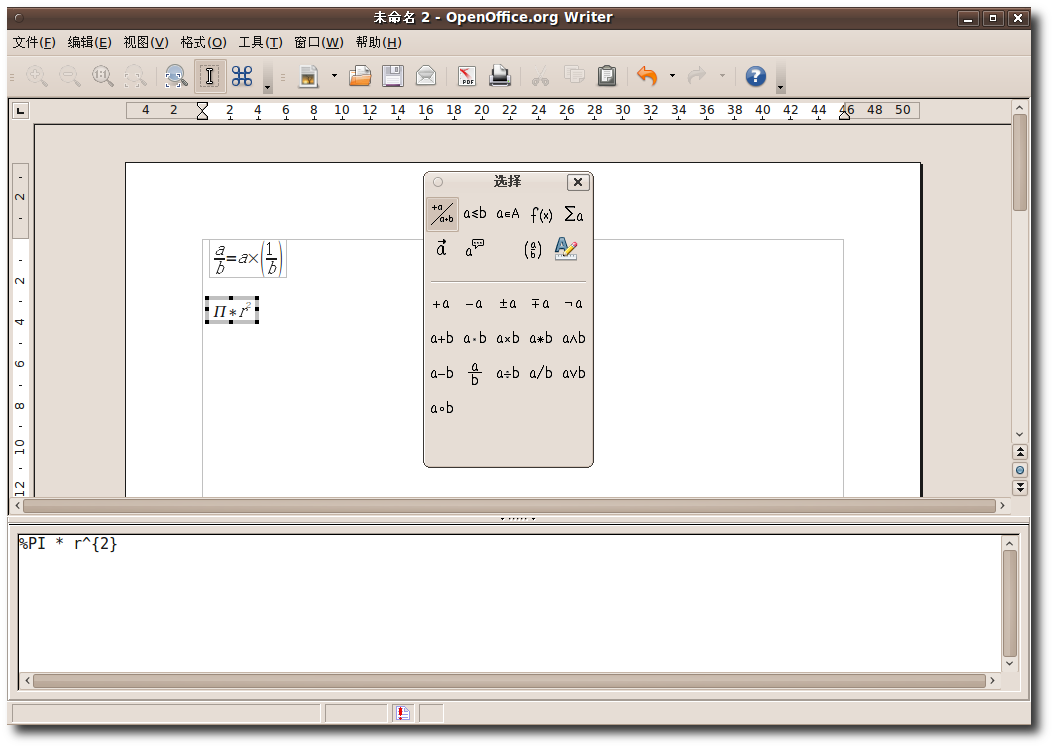
Task: Open the 格式(O) menu
Action: tap(203, 42)
